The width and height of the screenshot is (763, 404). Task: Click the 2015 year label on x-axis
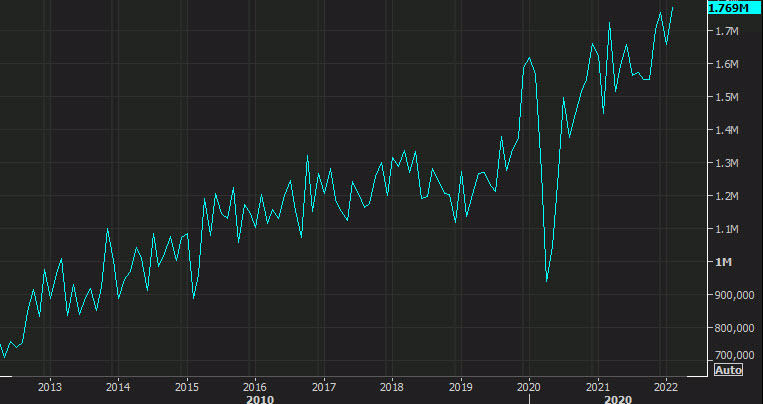tap(187, 387)
